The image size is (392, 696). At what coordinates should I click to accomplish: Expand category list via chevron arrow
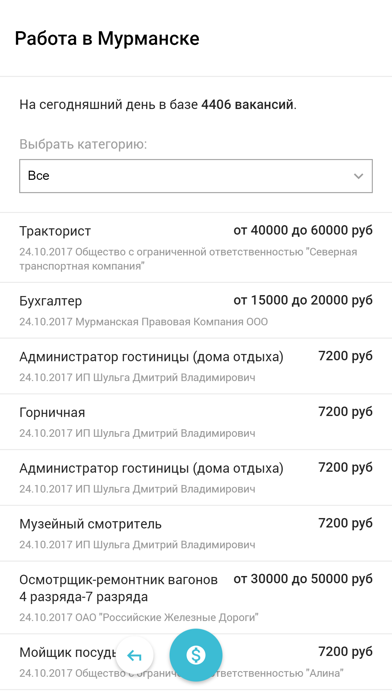click(358, 176)
